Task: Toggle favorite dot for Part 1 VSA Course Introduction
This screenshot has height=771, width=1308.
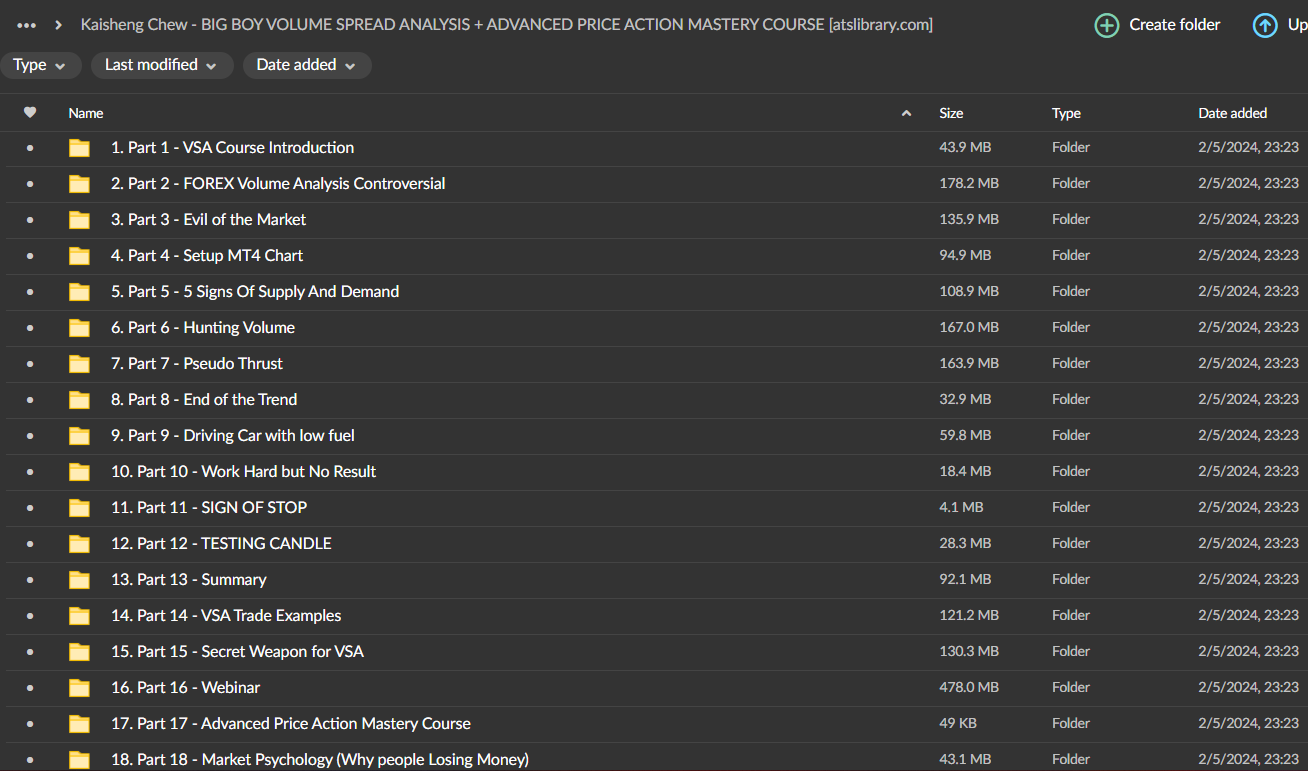Action: tap(30, 148)
